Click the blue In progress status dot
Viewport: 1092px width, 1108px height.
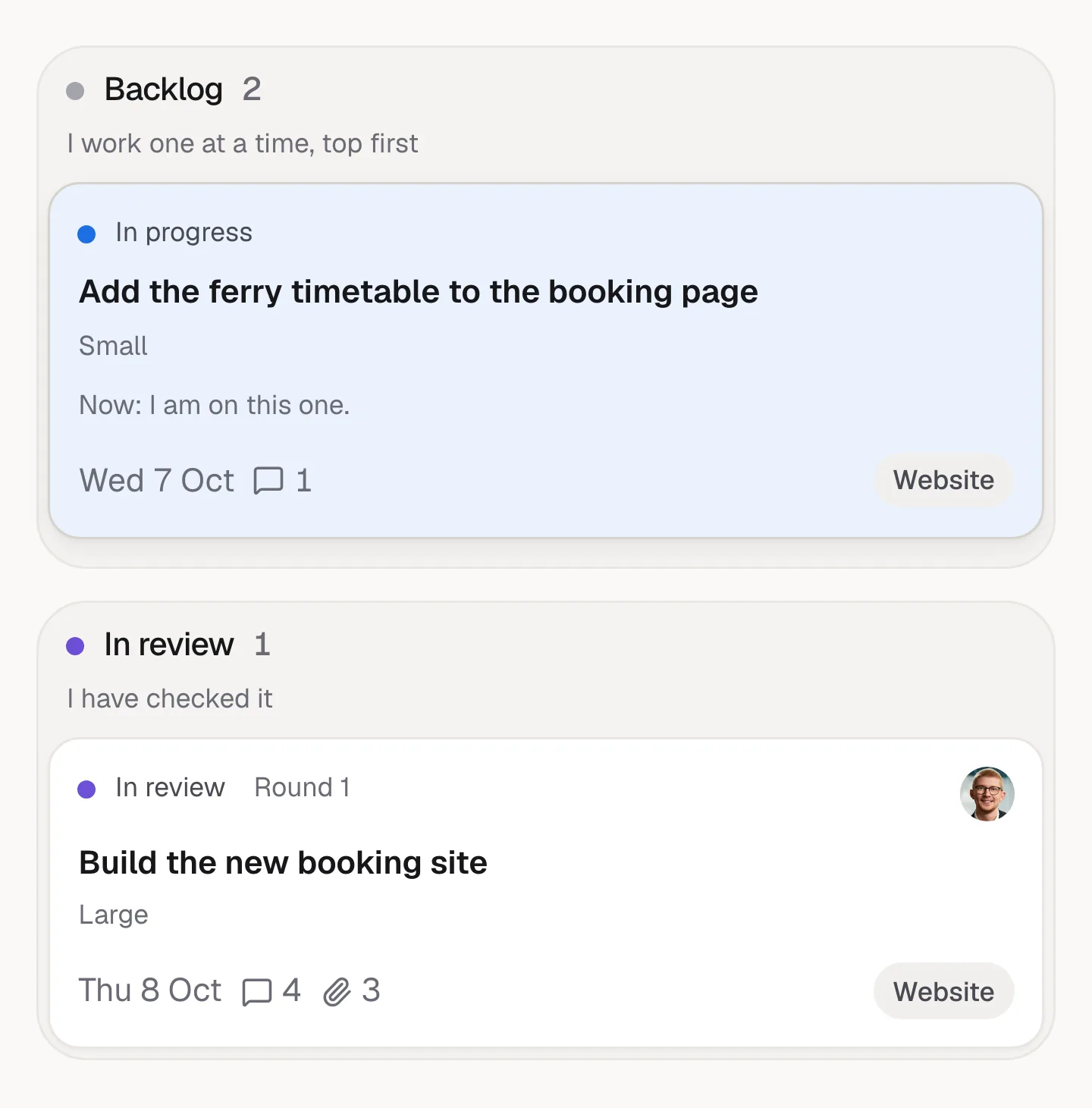[x=86, y=234]
